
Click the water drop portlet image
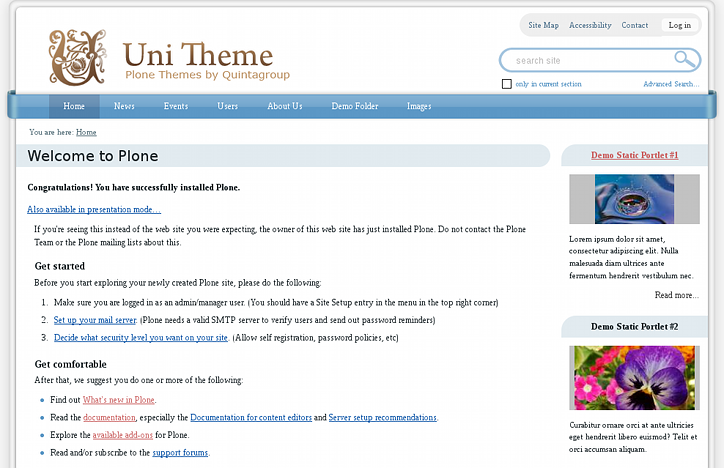point(634,199)
